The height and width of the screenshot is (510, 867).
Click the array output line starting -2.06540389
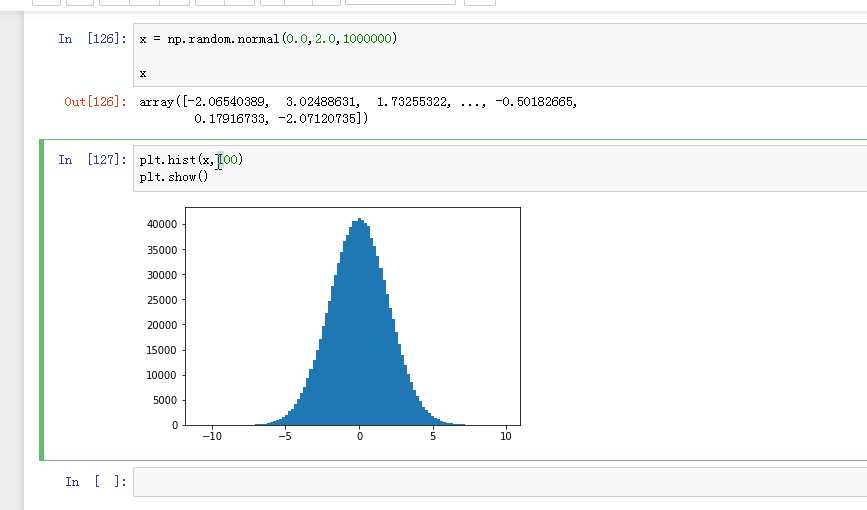click(x=358, y=102)
